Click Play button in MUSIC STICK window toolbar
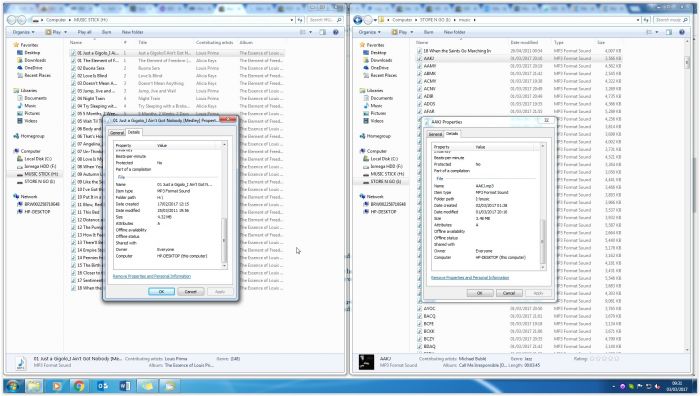This screenshot has height=396, width=700. (56, 32)
